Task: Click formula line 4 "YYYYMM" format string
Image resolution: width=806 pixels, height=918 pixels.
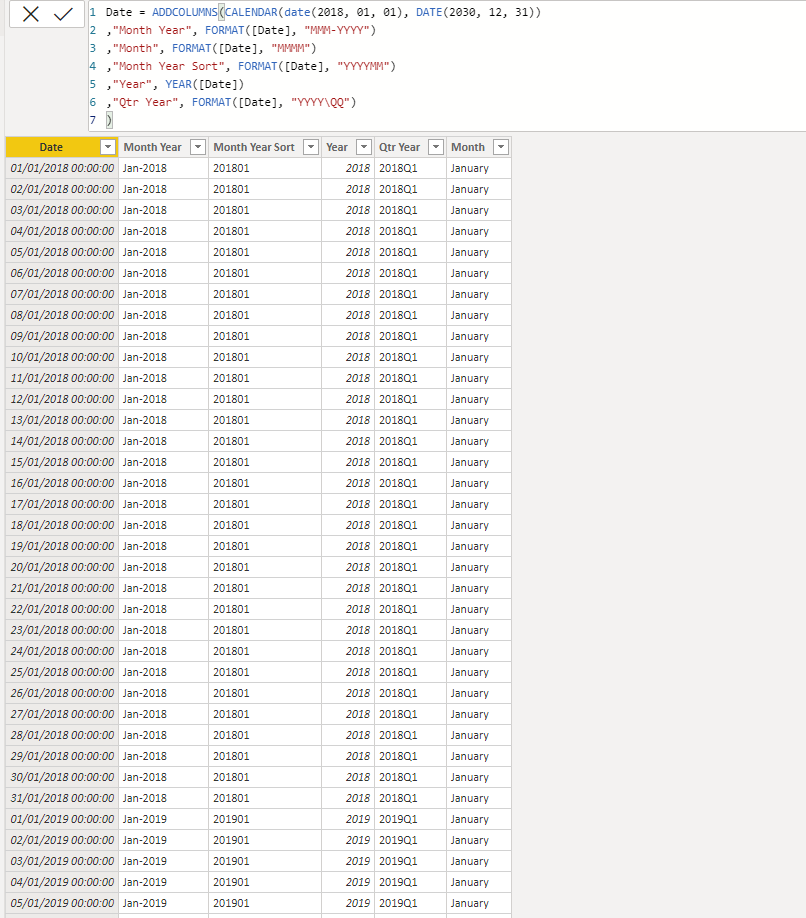Action: [363, 67]
